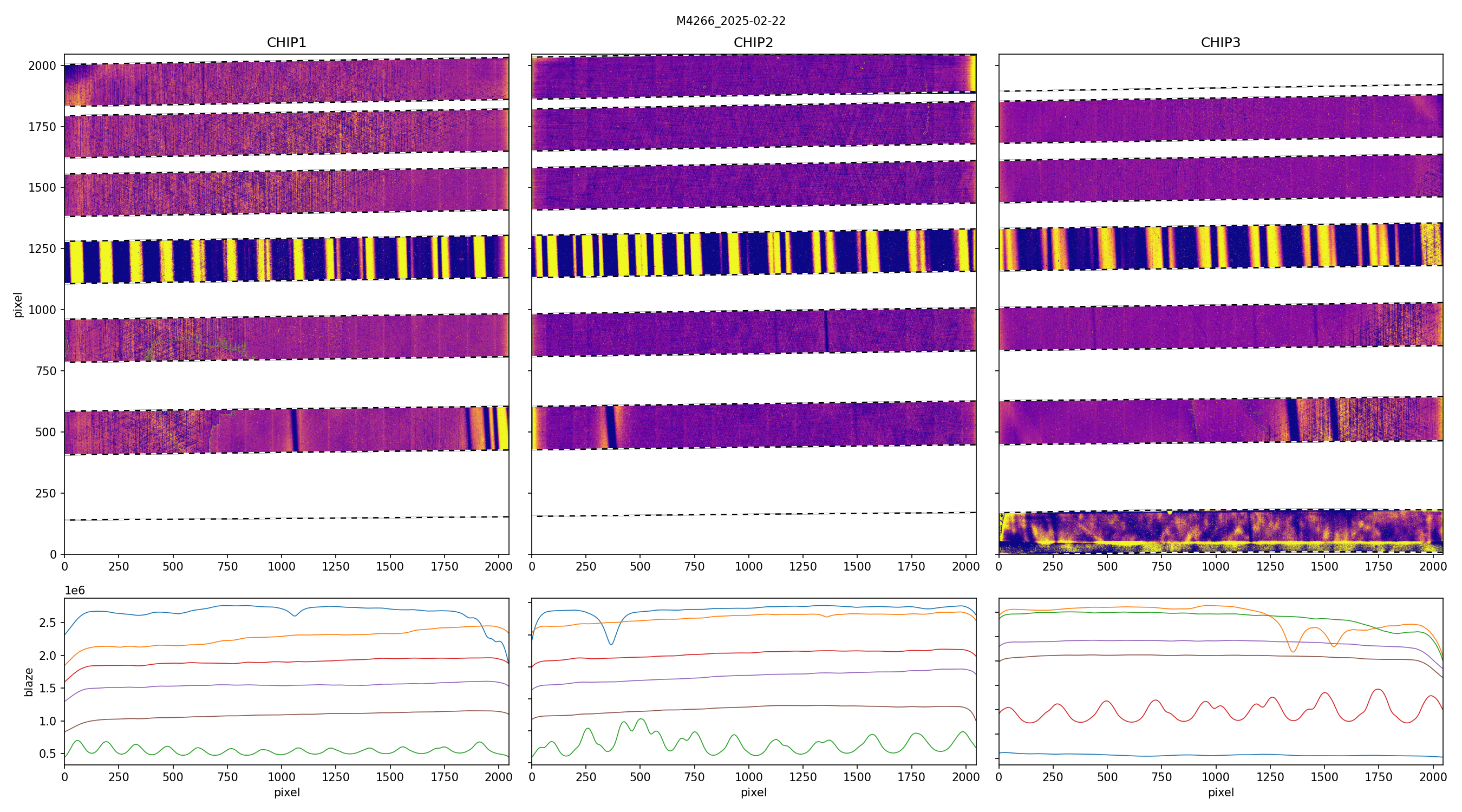Click the red wavy curve in CHIP3 blaze plot

point(1107,702)
